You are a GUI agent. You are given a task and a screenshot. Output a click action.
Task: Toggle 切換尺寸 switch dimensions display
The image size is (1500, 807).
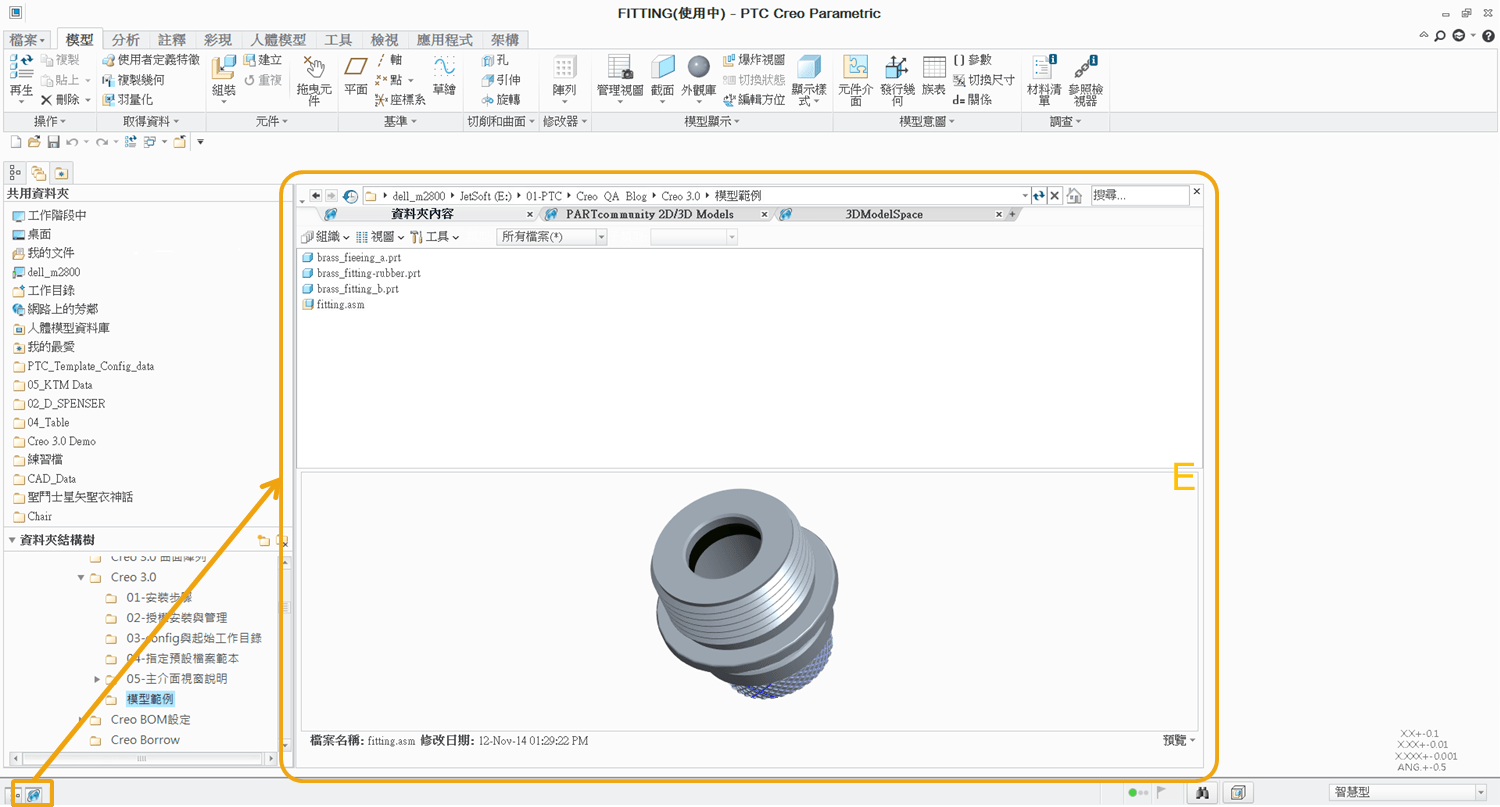pos(984,80)
